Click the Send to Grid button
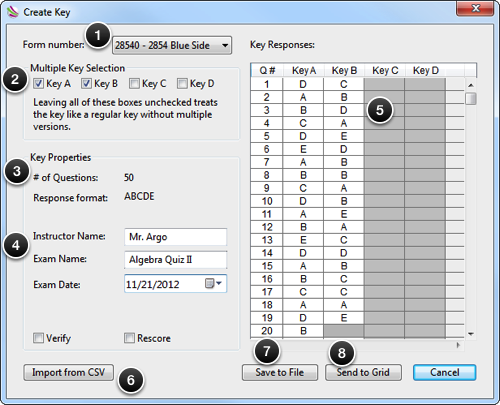Viewport: 500px width, 405px height. tap(363, 372)
